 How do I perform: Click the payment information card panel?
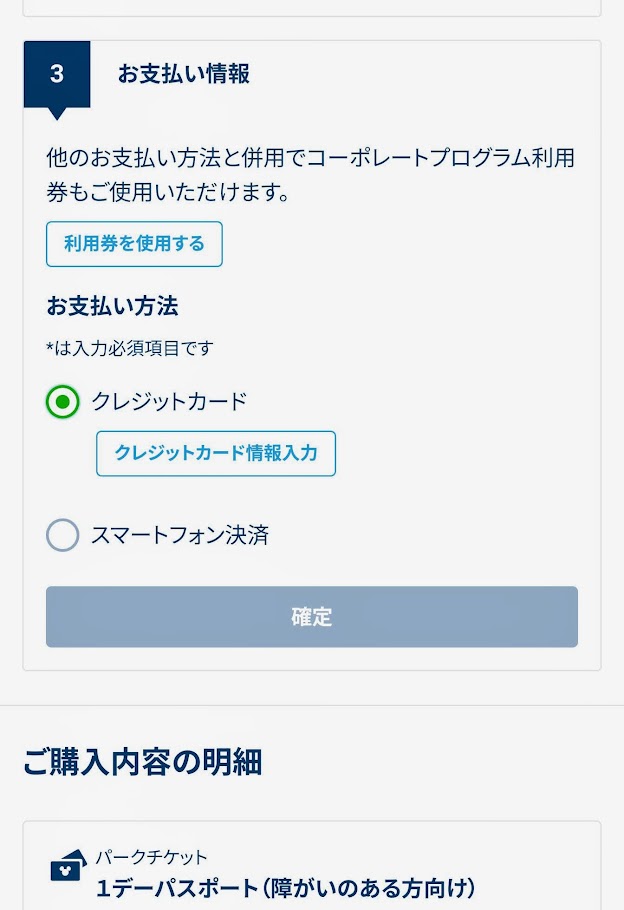[x=312, y=355]
